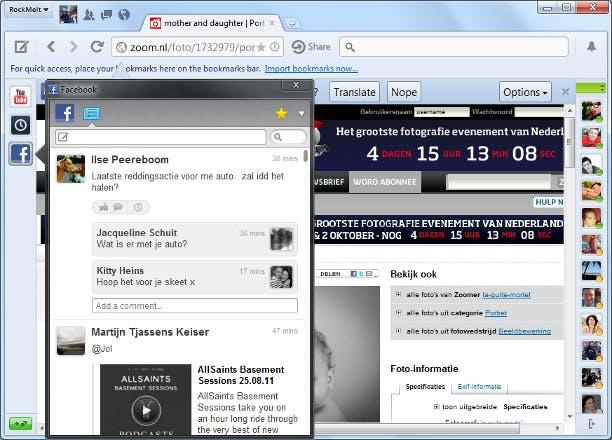Open Ilse Peereboom's profile picture
Viewport: 612px width, 440px height.
[x=71, y=169]
